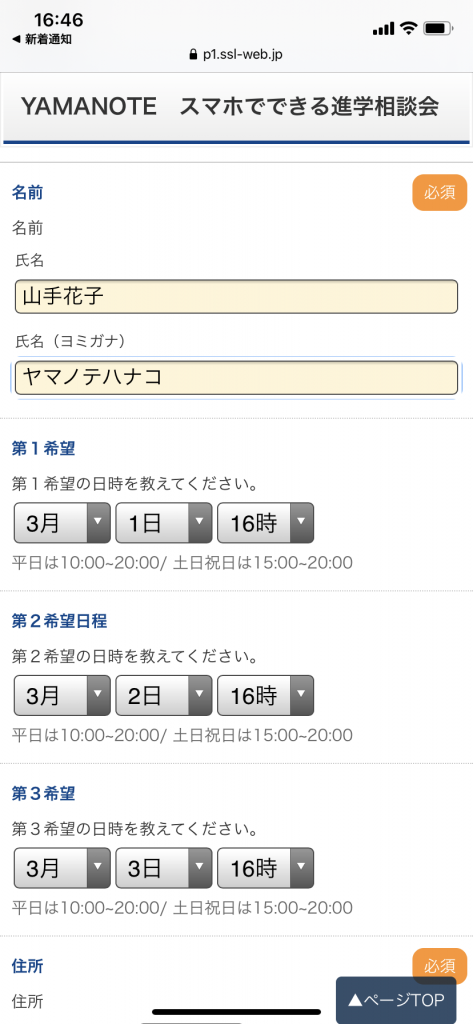Click the ヨミガナ field containing ヤマノテハナコ
This screenshot has height=1024, width=473.
(x=236, y=377)
